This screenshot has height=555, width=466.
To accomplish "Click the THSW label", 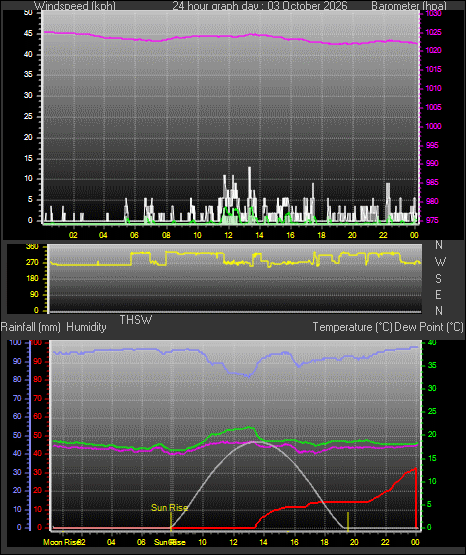I will pyautogui.click(x=136, y=320).
